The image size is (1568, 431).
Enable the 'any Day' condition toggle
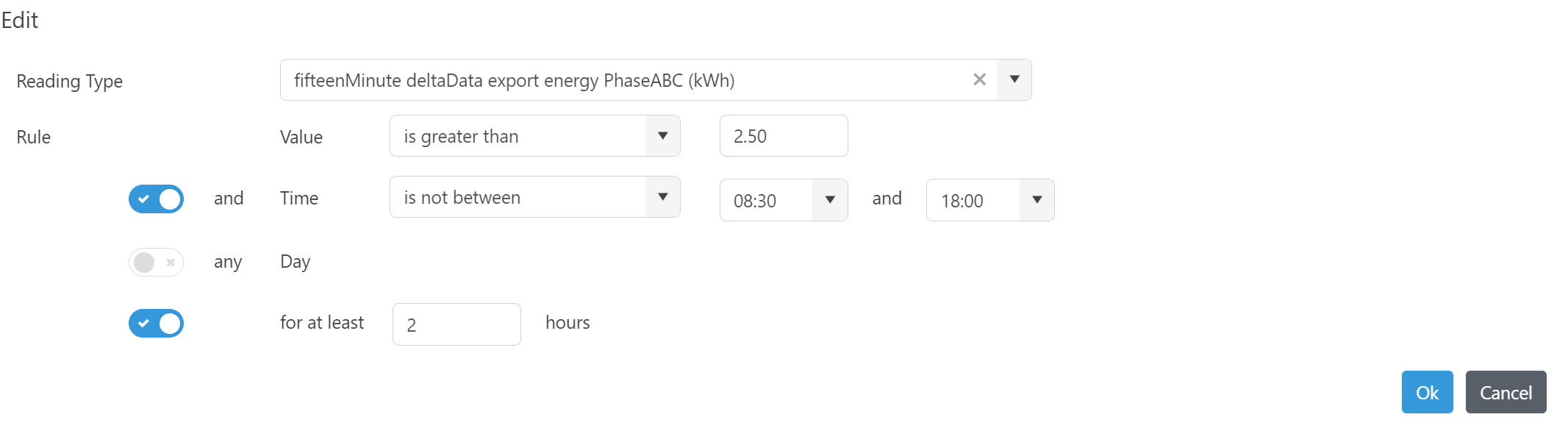[x=156, y=263]
